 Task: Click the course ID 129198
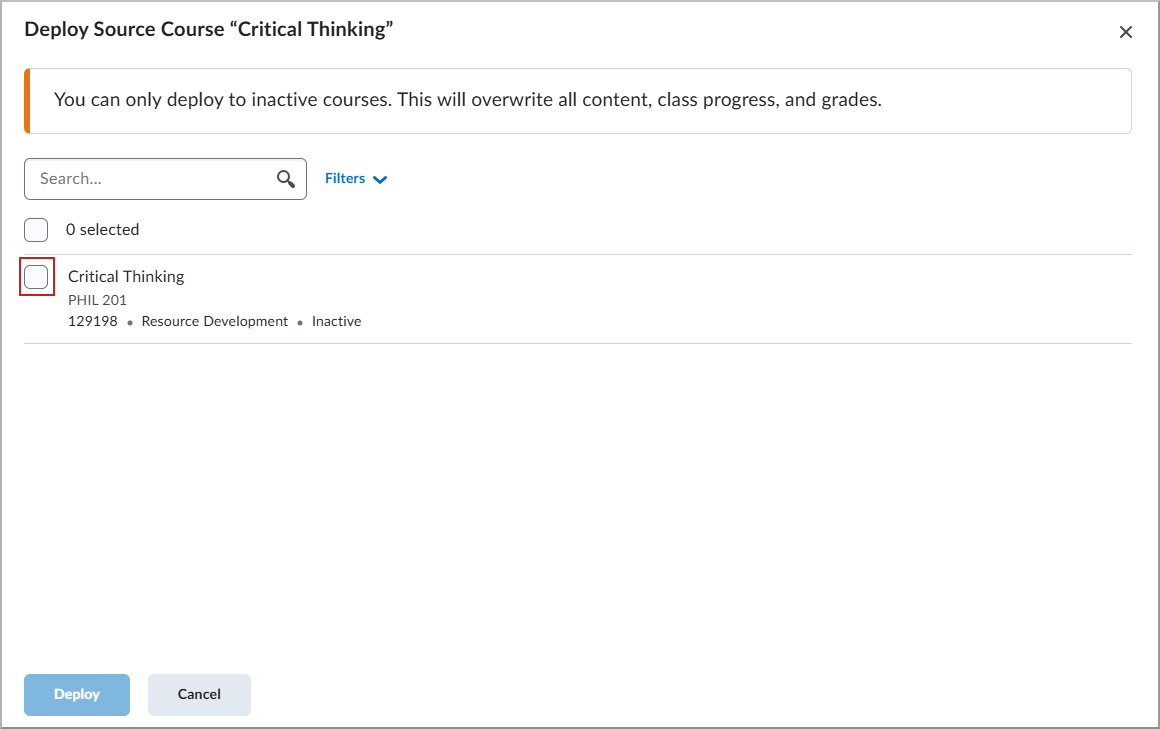point(92,322)
